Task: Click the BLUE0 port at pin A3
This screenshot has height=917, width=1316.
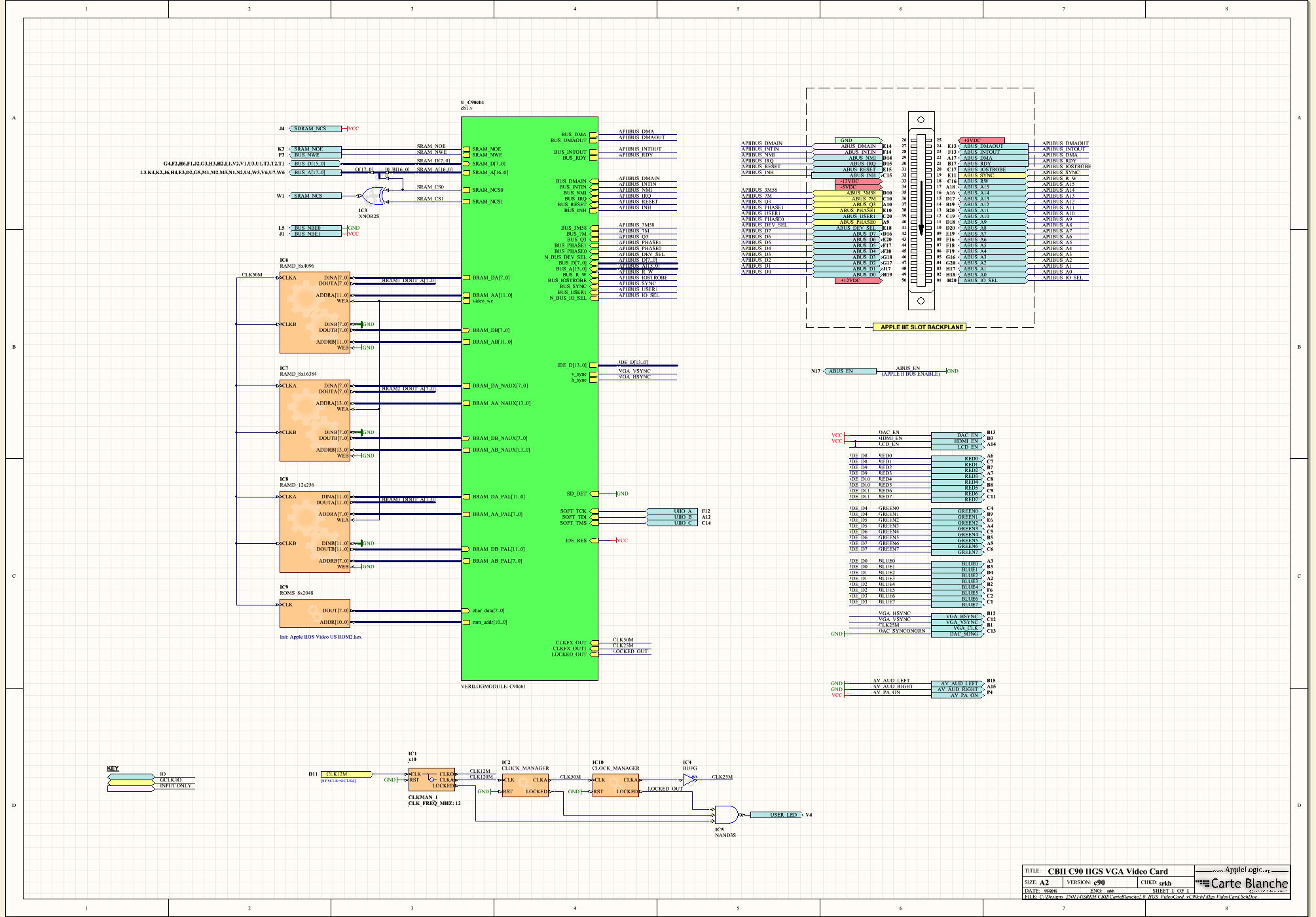Action: tap(957, 564)
